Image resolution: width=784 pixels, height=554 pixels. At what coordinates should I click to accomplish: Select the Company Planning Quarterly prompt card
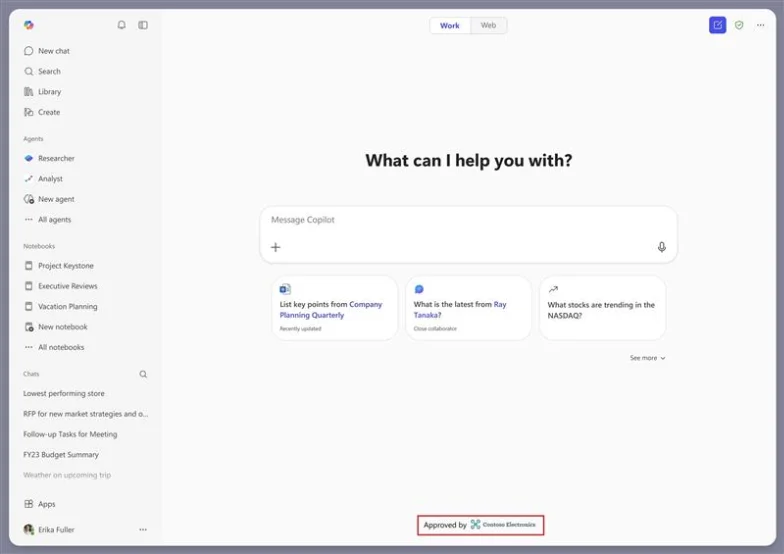pyautogui.click(x=334, y=308)
